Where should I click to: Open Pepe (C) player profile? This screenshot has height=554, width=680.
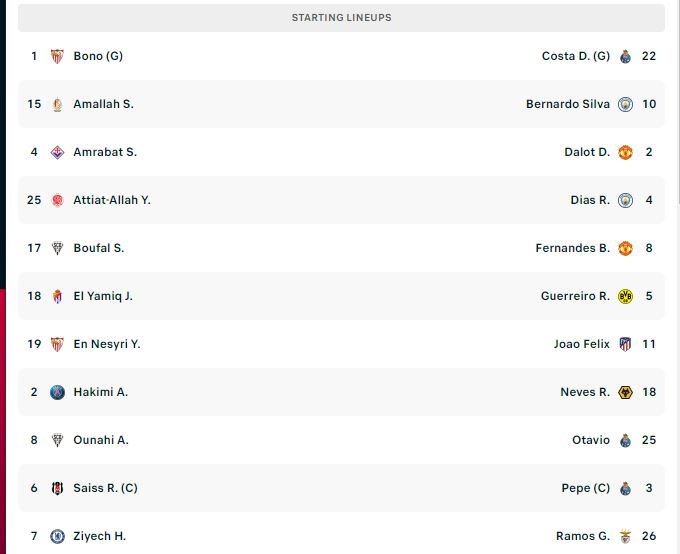click(x=585, y=488)
